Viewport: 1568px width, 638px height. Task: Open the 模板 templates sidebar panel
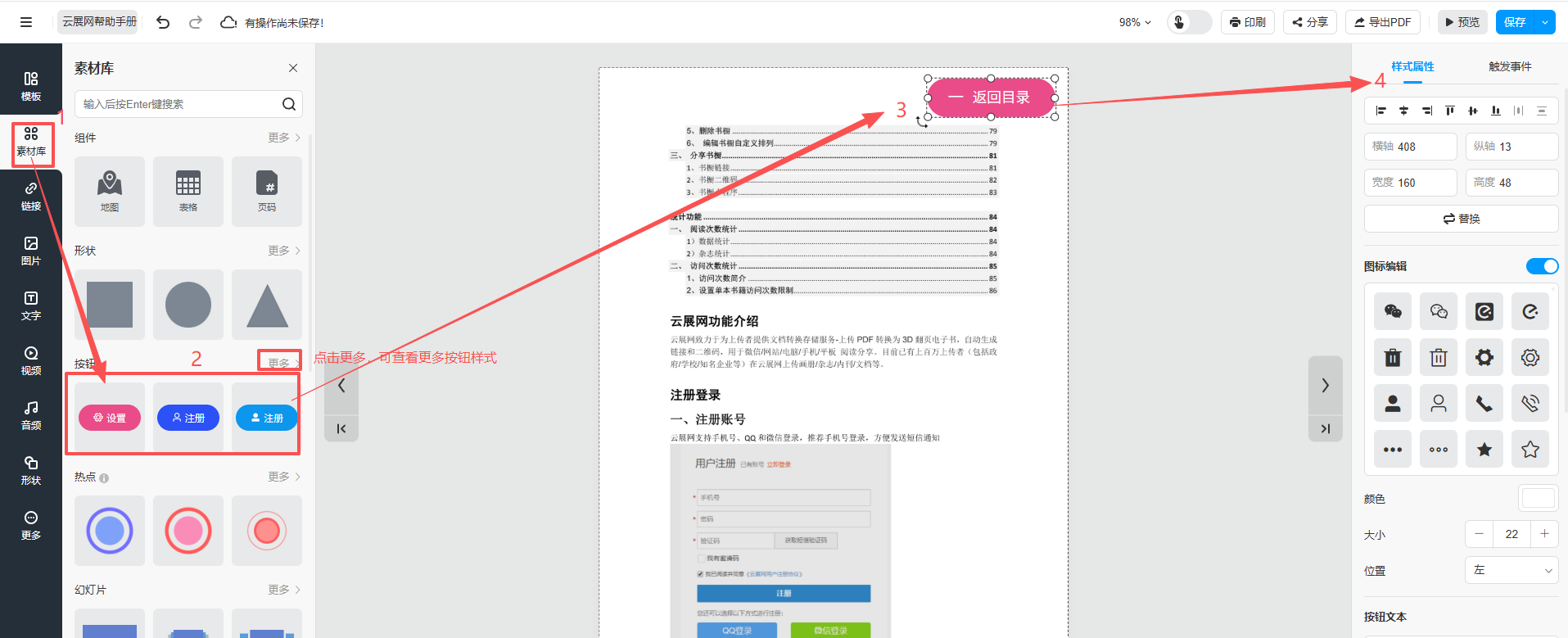(31, 86)
